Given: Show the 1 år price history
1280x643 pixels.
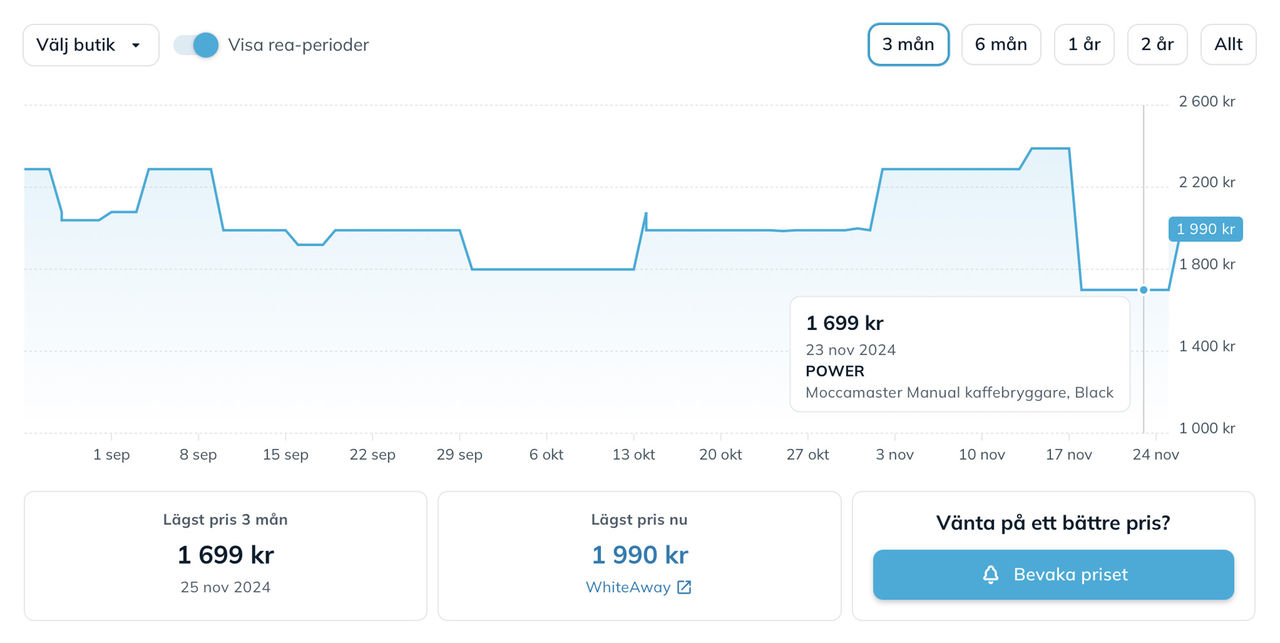Looking at the screenshot, I should (1084, 45).
